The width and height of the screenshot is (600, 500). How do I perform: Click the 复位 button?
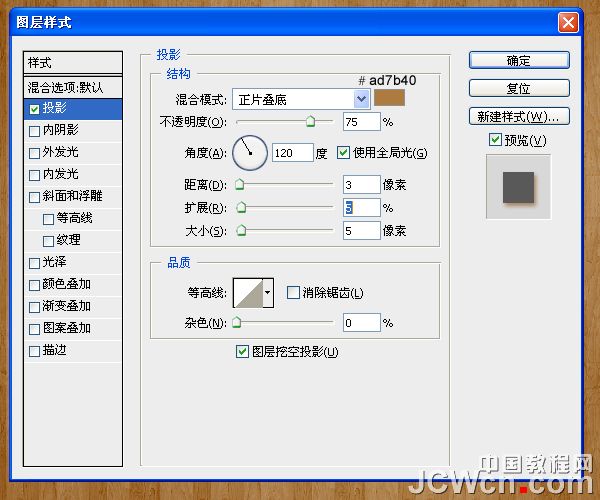[x=519, y=88]
